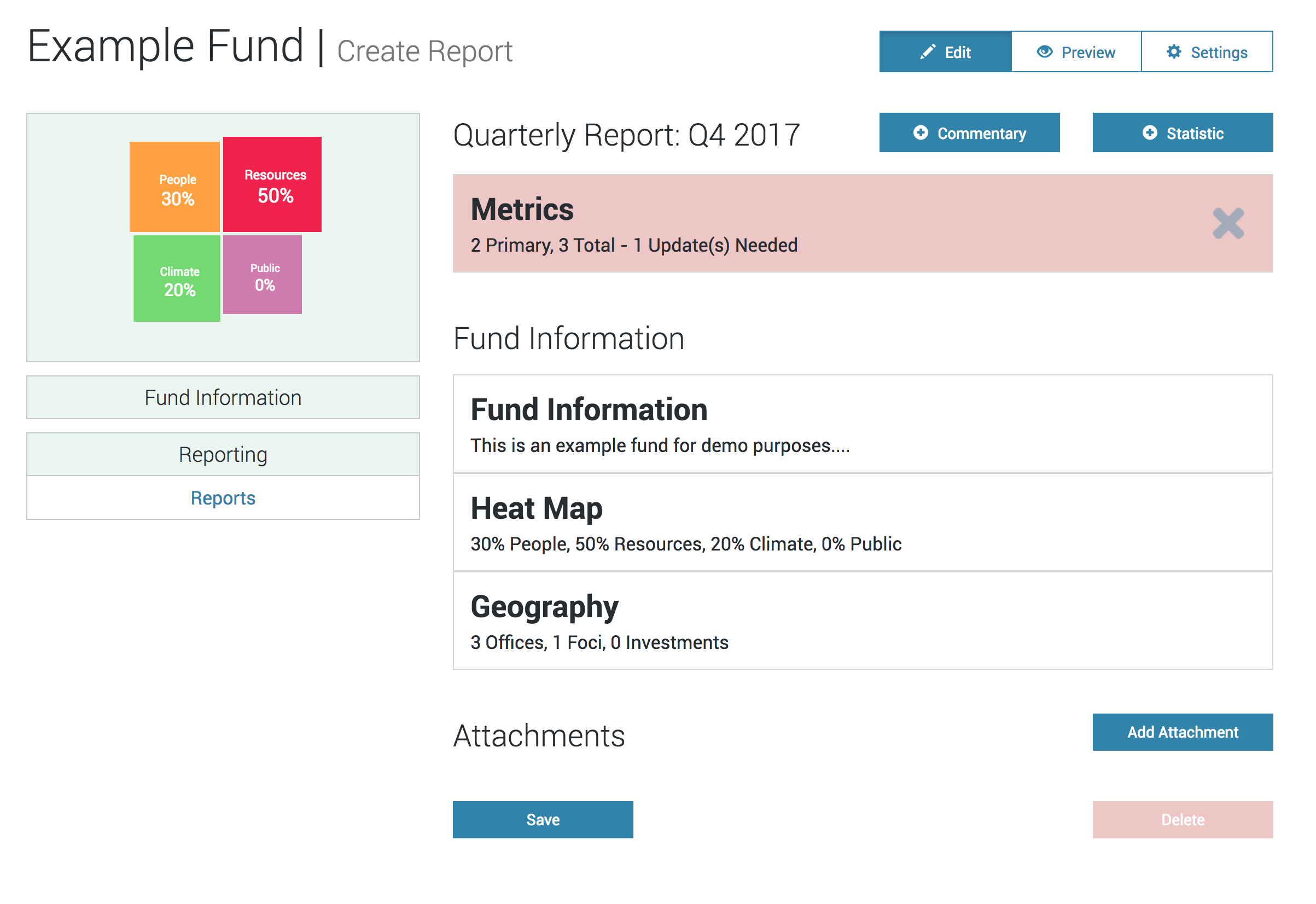Collapse the Reporting sidebar section
This screenshot has width=1316, height=904.
[223, 455]
